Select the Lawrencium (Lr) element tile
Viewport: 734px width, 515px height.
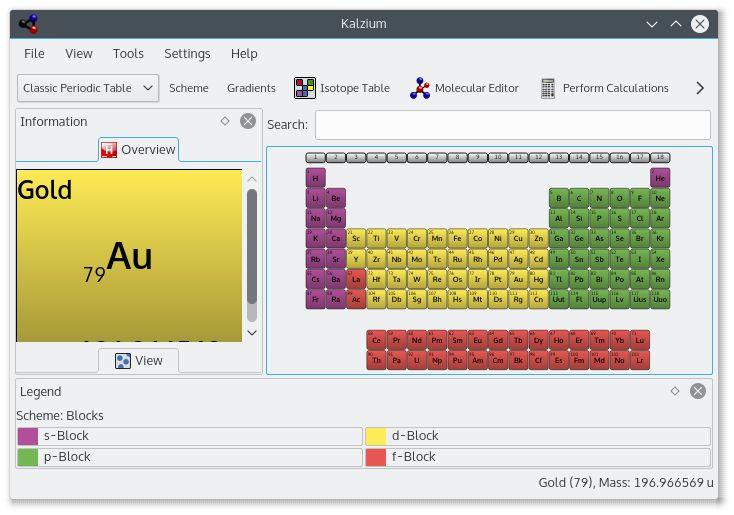[639, 360]
